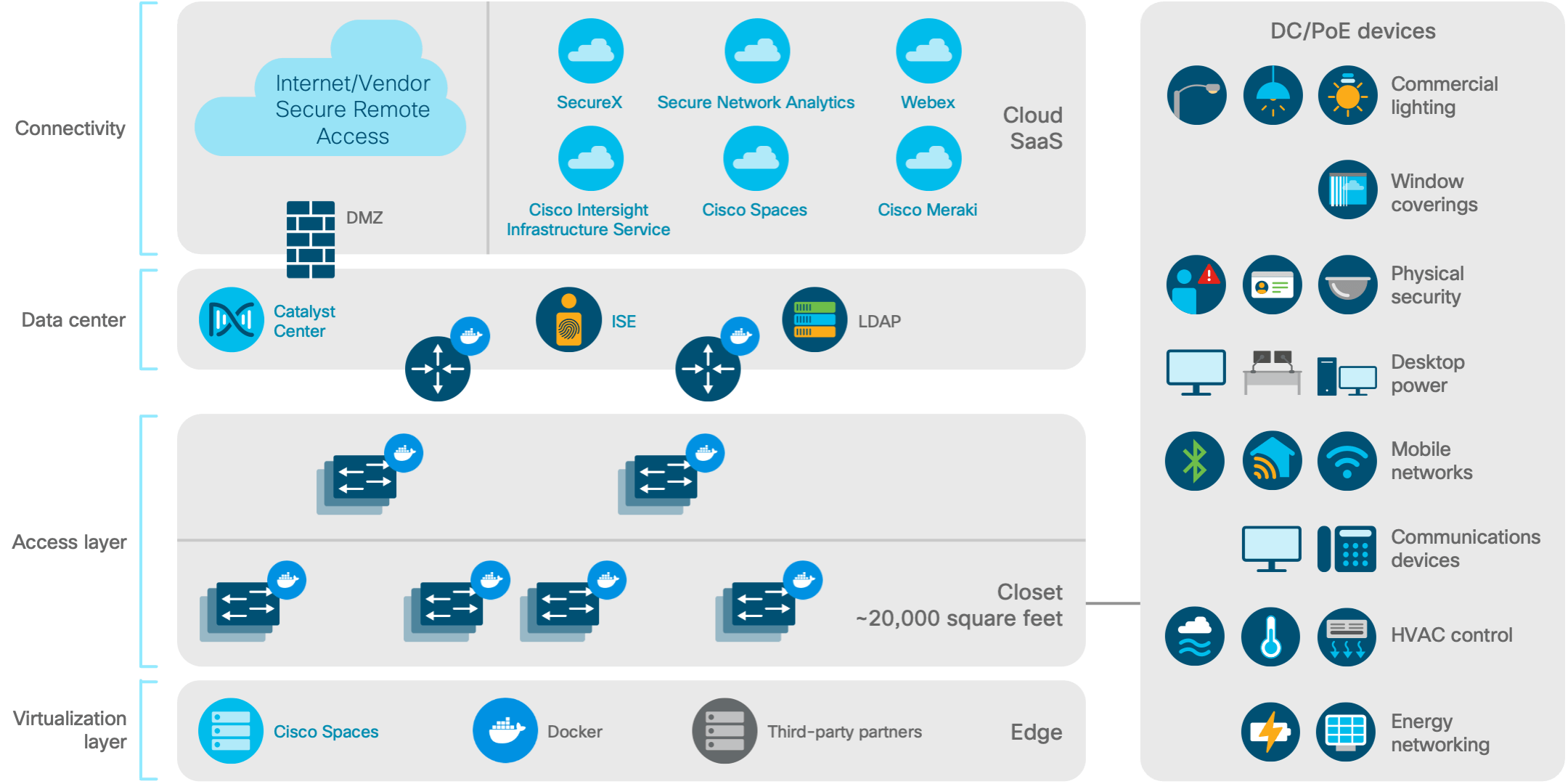
Task: Click the Internet/Vendor Secure Remote Access cloud
Action: pyautogui.click(x=330, y=89)
